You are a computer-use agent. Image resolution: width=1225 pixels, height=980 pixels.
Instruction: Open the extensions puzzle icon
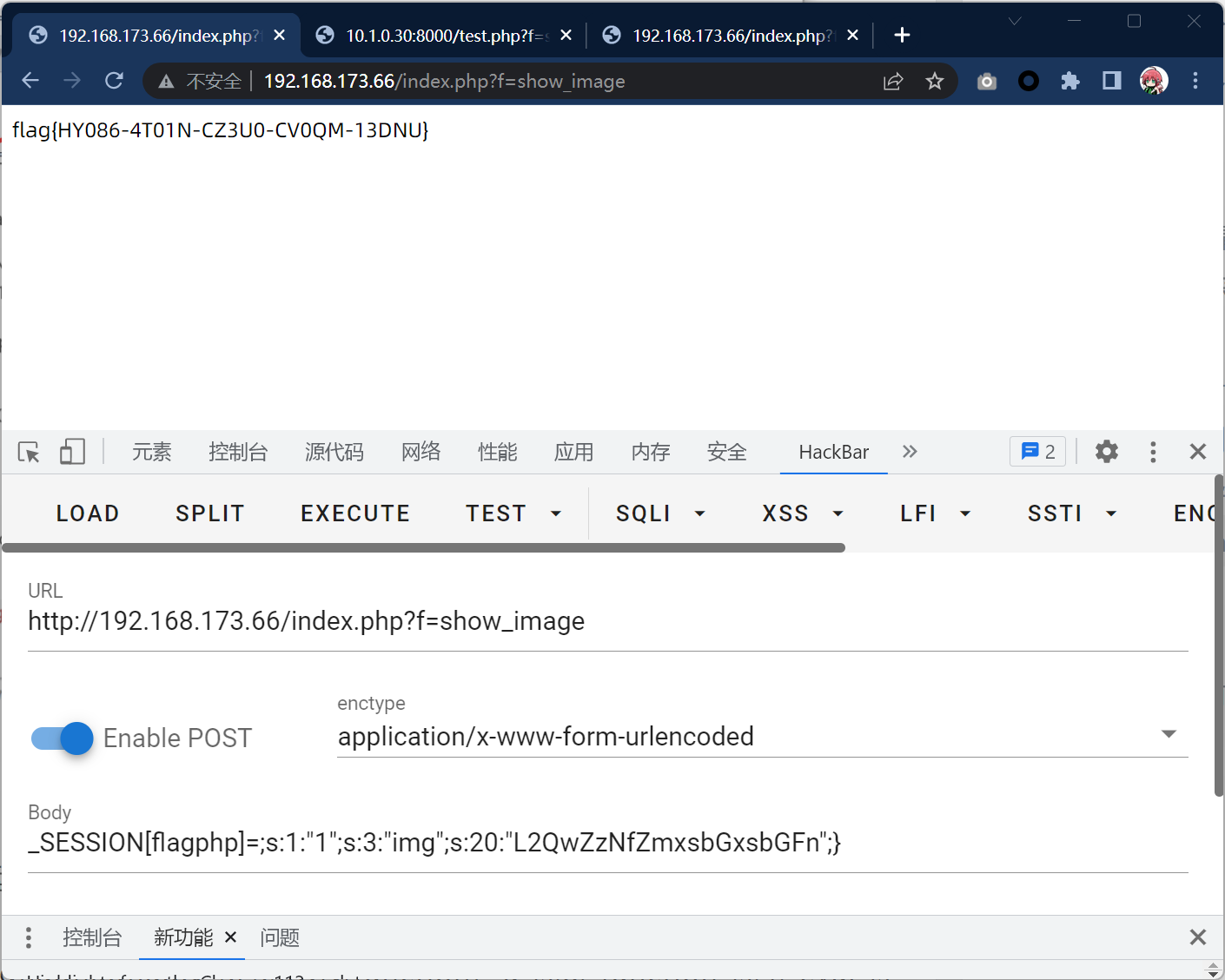(x=1070, y=81)
